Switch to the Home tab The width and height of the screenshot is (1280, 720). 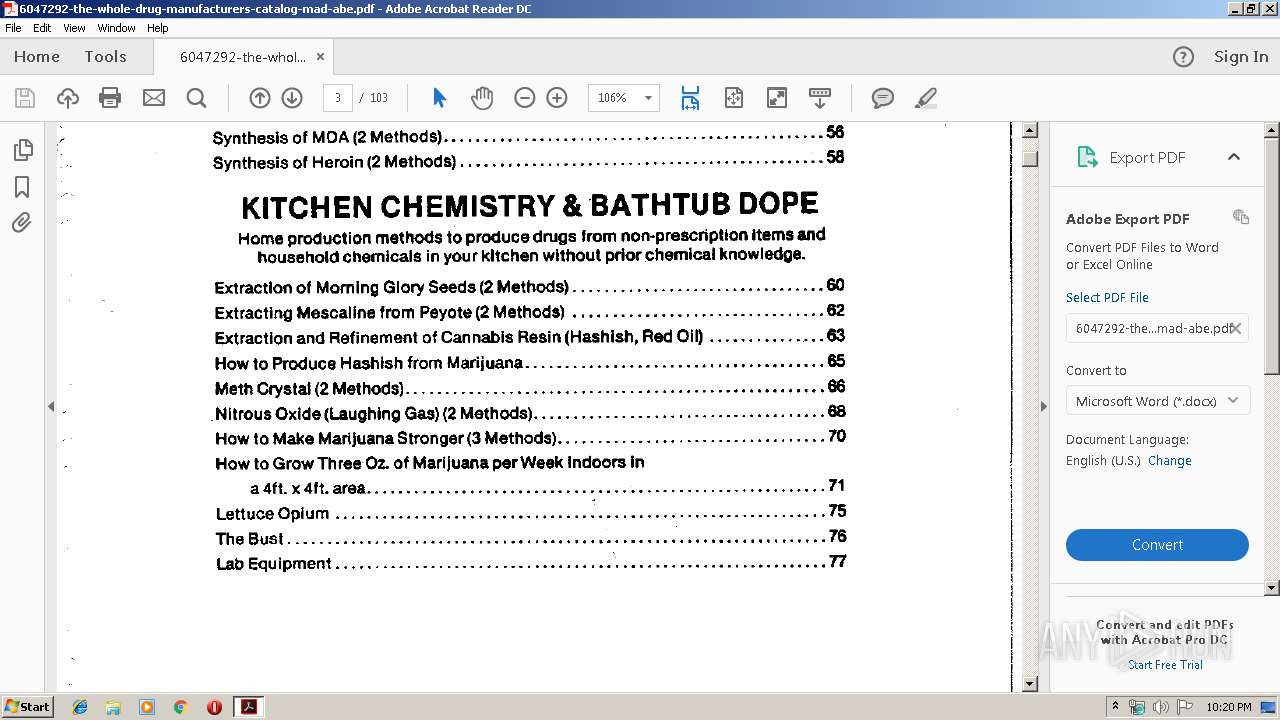37,57
